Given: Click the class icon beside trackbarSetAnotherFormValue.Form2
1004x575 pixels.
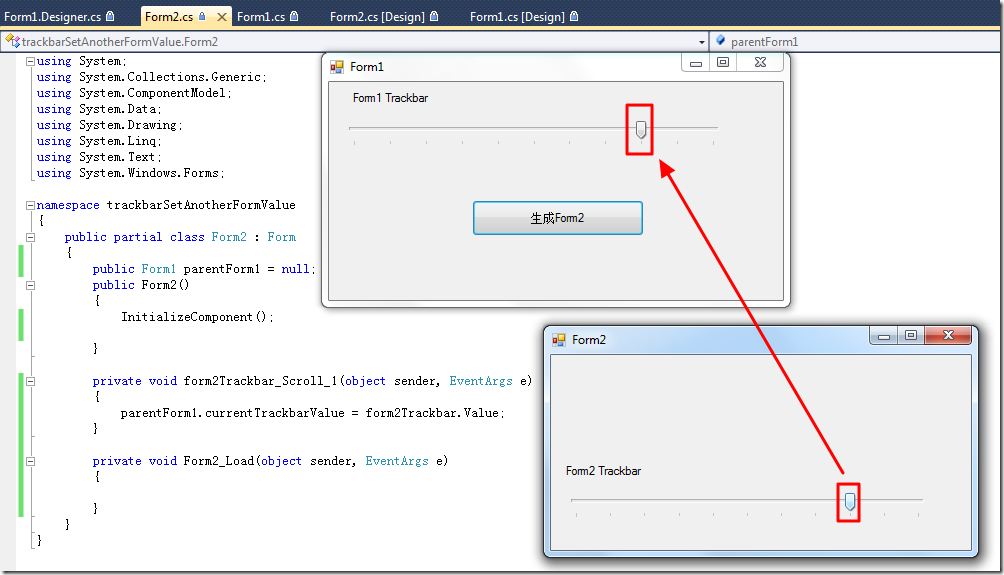Looking at the screenshot, I should click(12, 42).
